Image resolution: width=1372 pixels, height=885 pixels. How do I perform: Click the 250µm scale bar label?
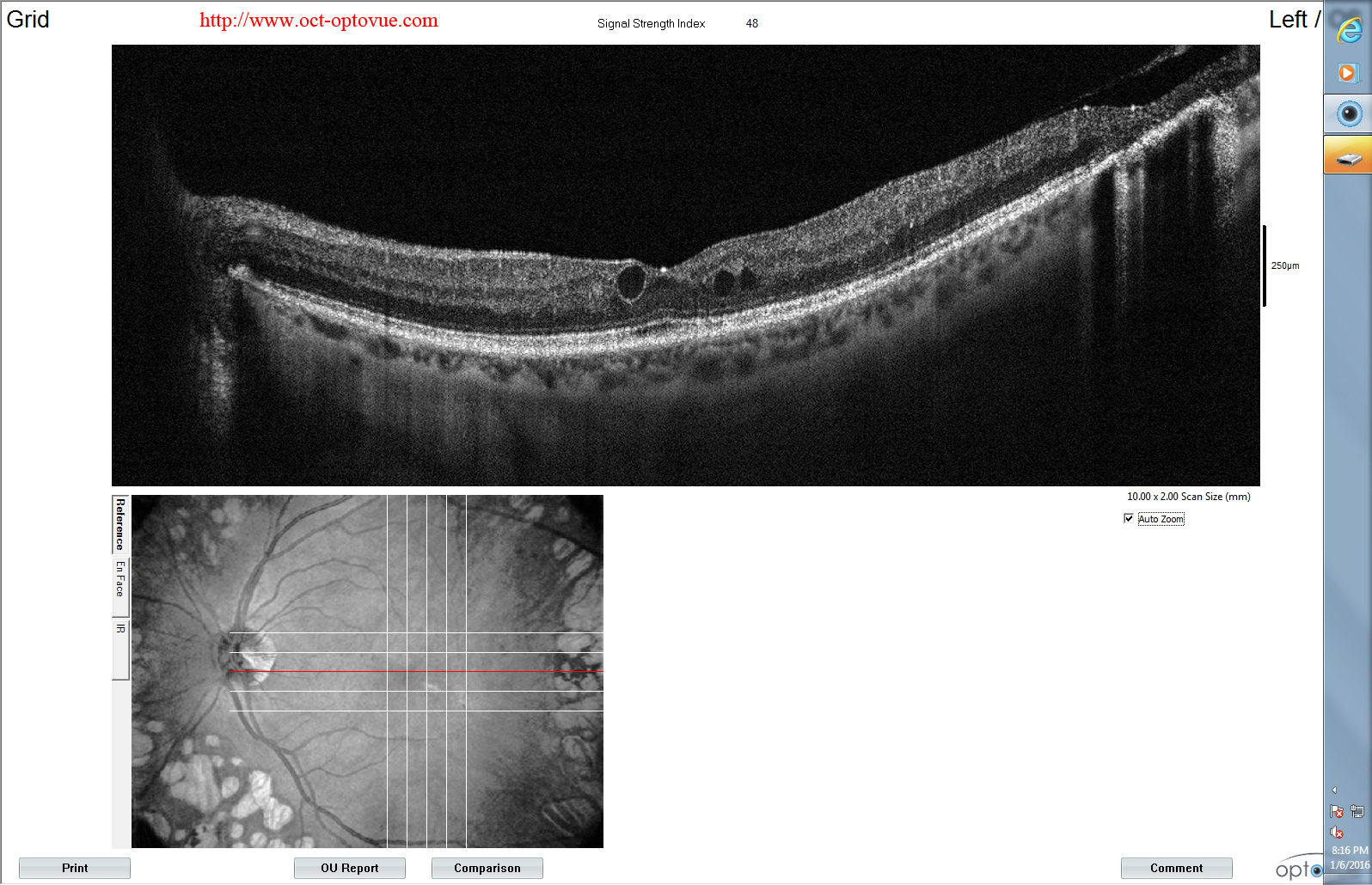(x=1285, y=265)
